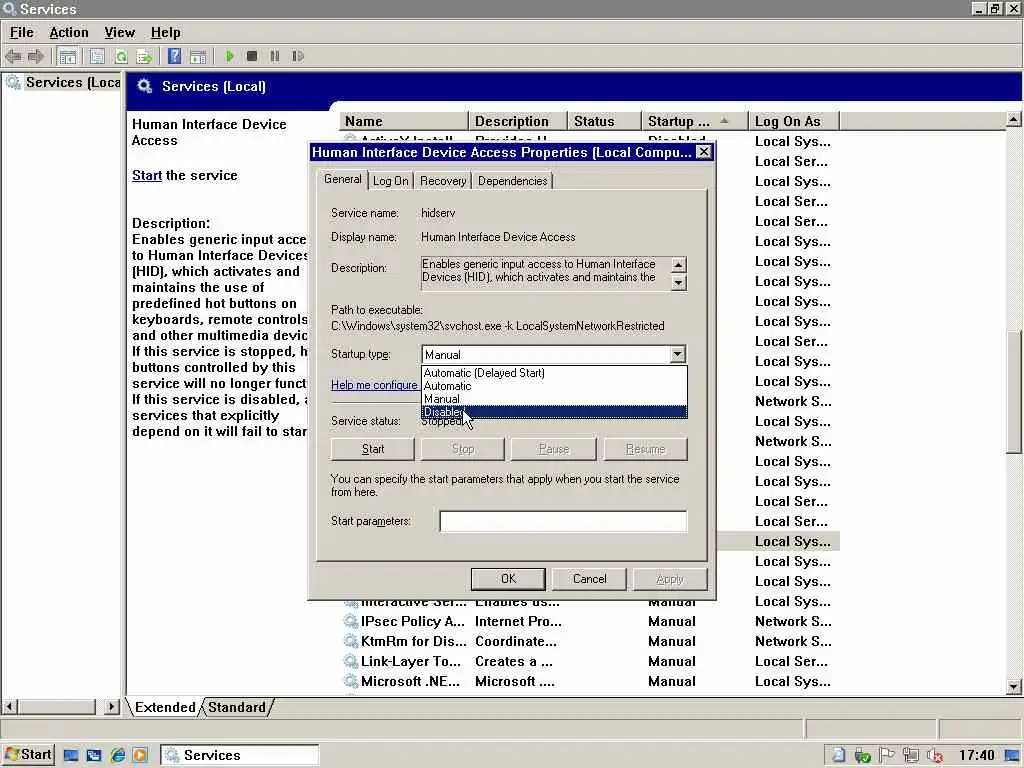The image size is (1024, 768).
Task: Choose Disabled startup type option
Action: pos(554,412)
